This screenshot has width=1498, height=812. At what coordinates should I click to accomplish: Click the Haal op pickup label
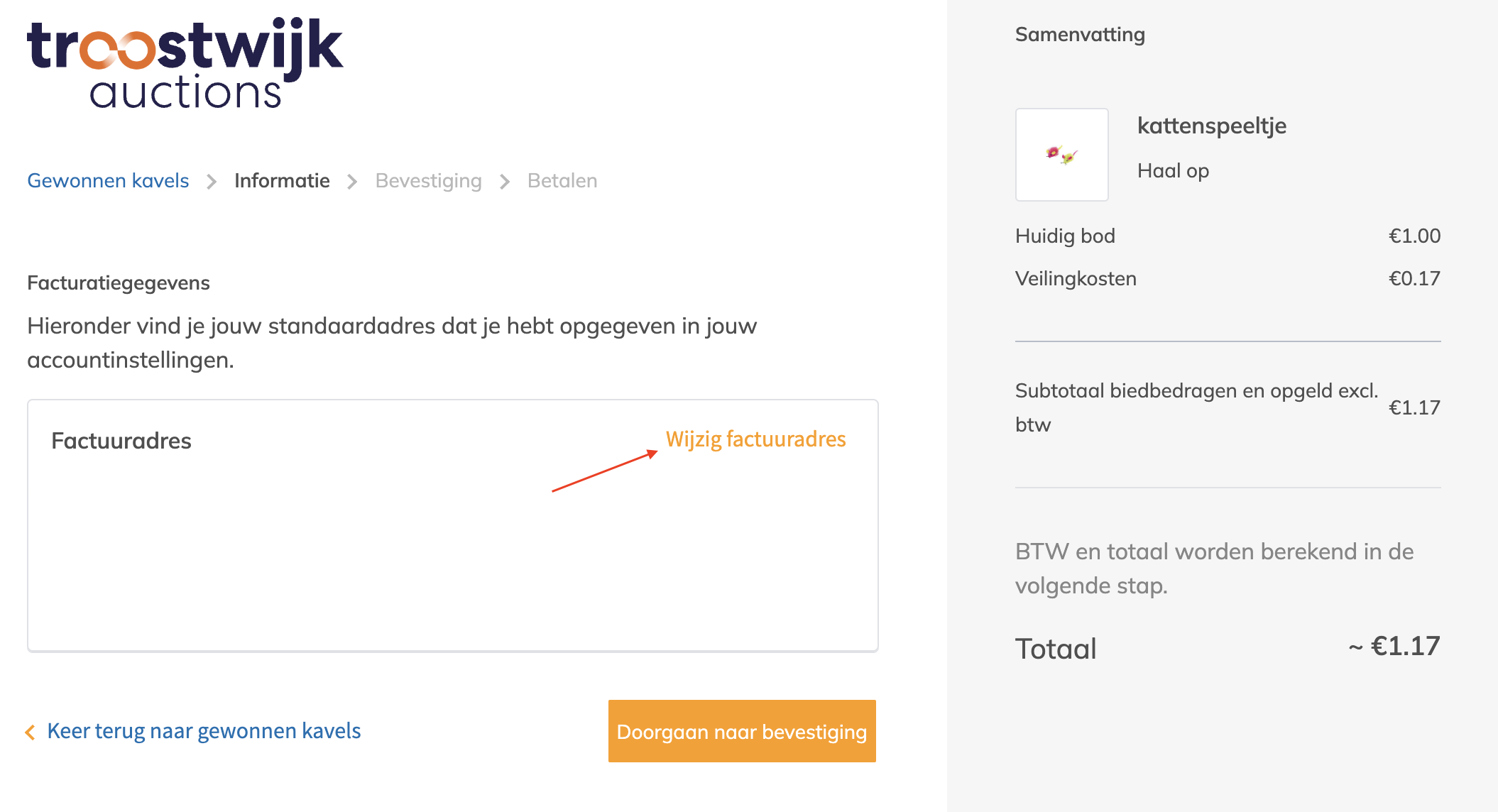click(x=1173, y=171)
